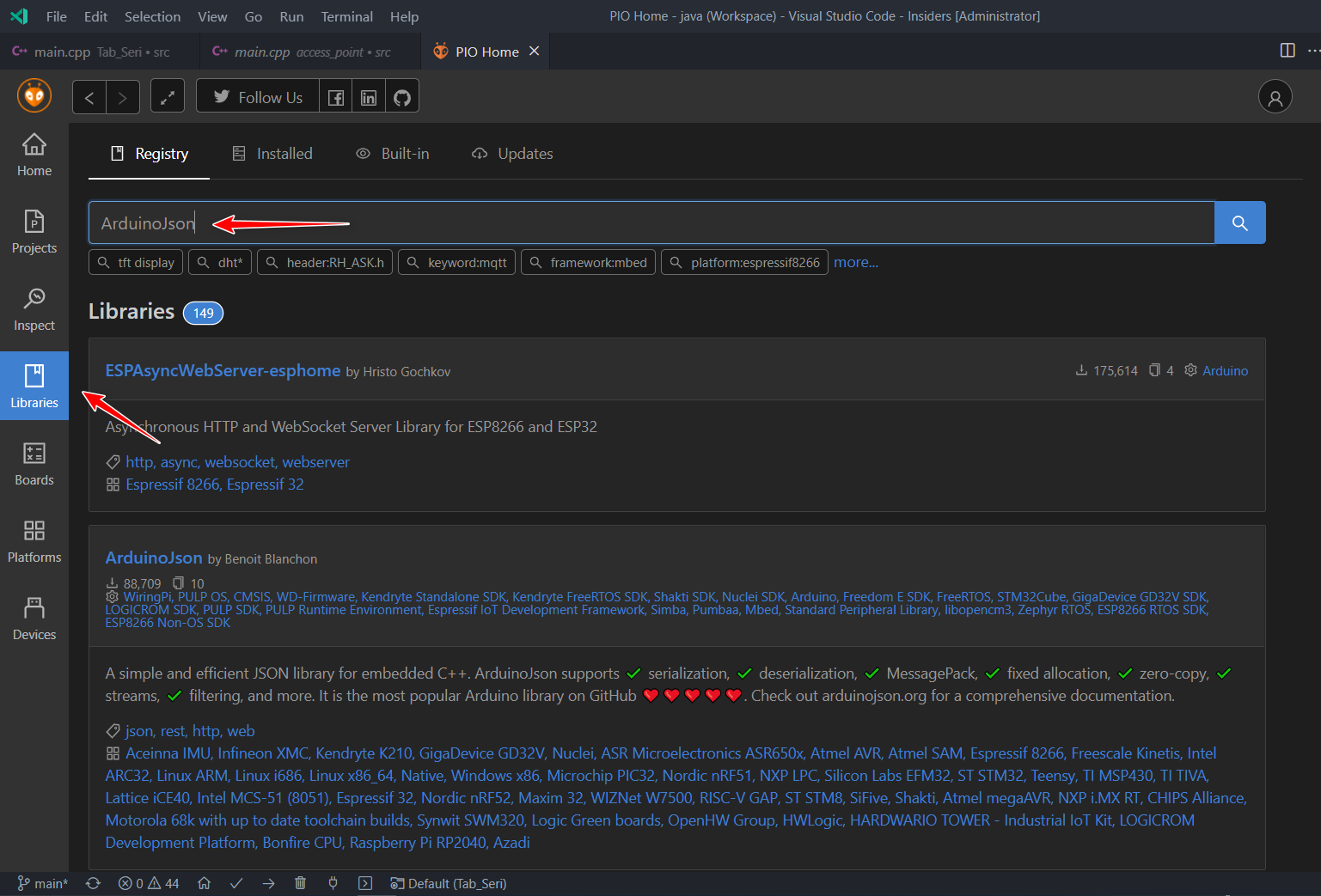Switch to main.cpp Tab_Seri editor tab
This screenshot has height=896, width=1321.
tap(101, 52)
